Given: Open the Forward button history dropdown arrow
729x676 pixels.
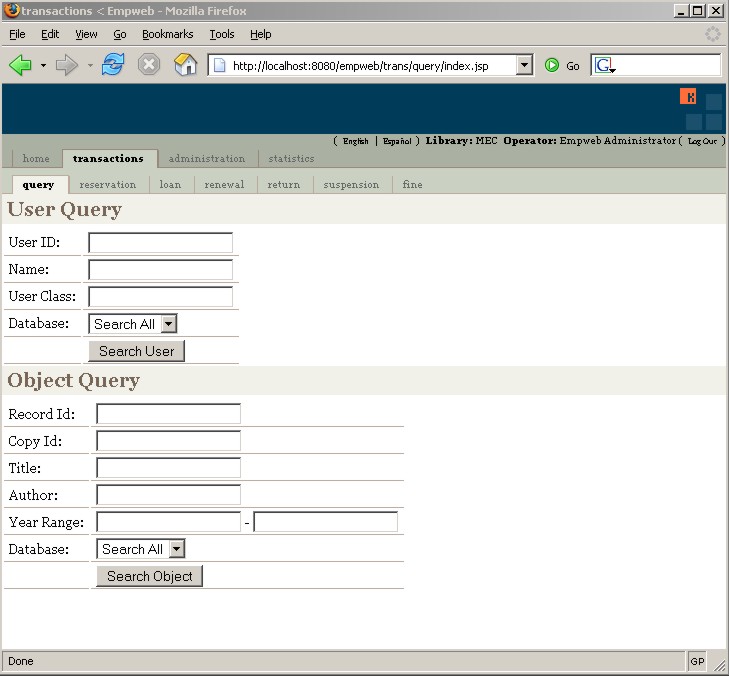Looking at the screenshot, I should point(90,66).
